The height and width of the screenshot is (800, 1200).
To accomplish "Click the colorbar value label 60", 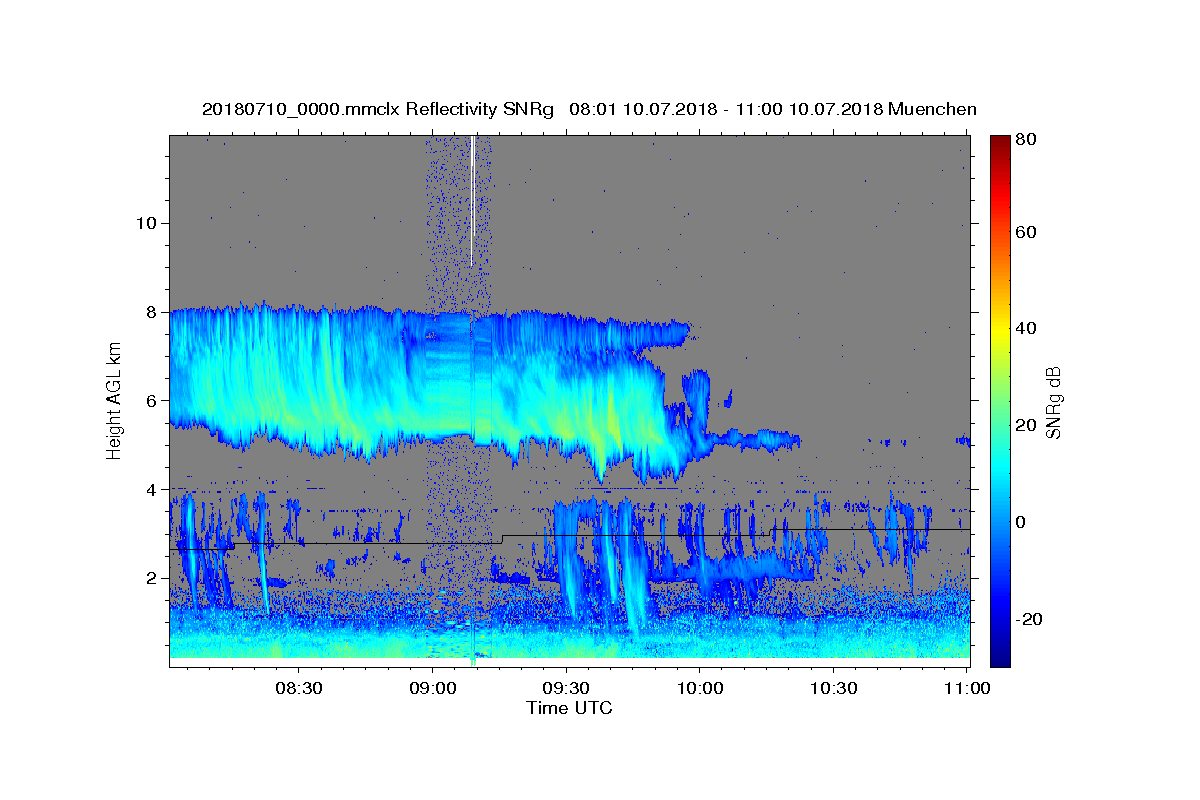I will click(1026, 232).
